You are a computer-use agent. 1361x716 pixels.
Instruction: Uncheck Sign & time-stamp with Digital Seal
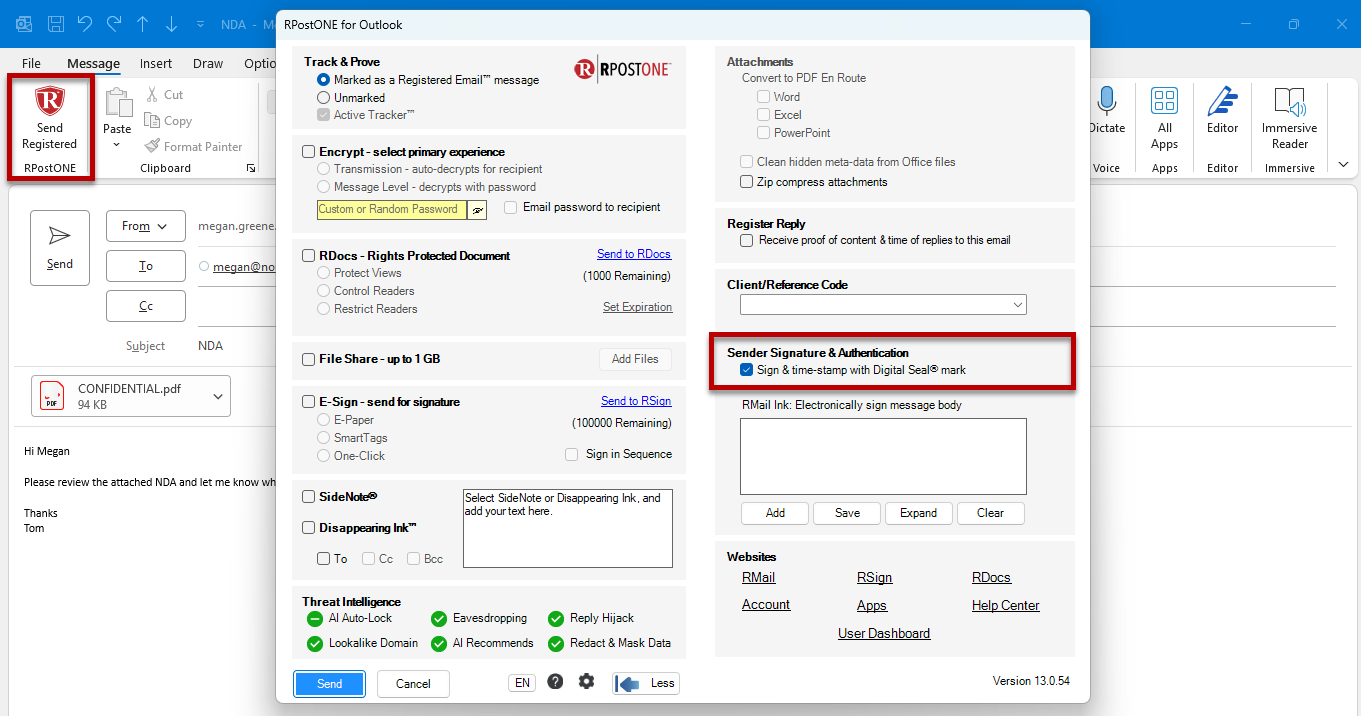click(746, 370)
